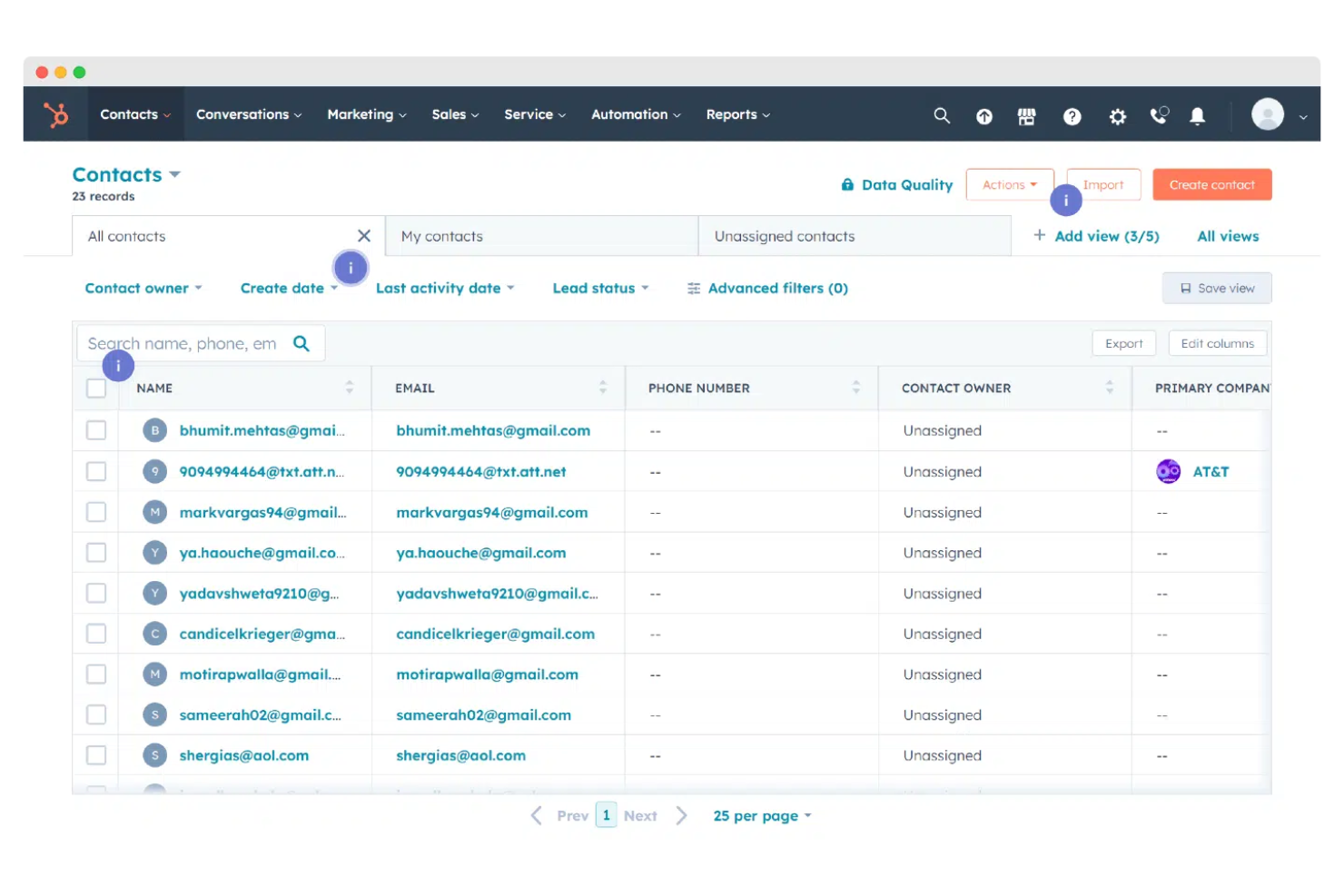Sort by the Contact Owner column arrows
Viewport: 1344px width, 896px height.
coord(1110,388)
